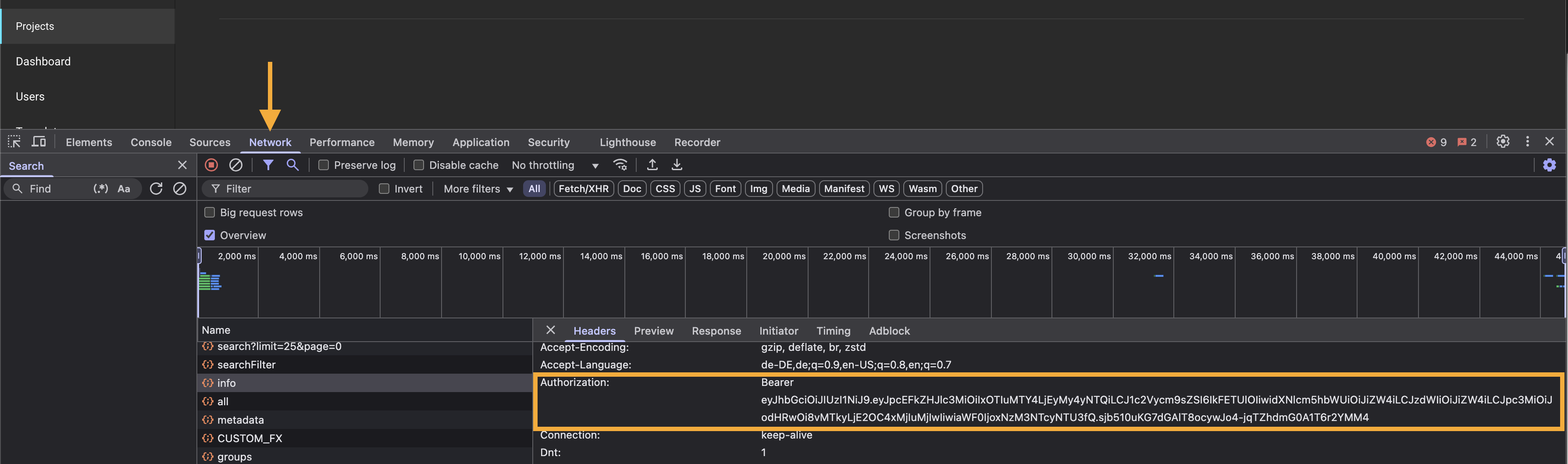Expand the More filters dropdown

(478, 189)
